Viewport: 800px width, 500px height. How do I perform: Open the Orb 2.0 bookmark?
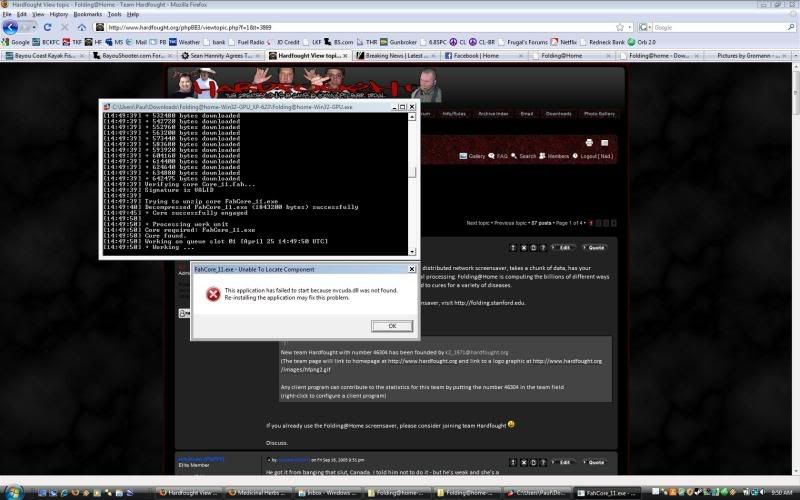point(641,42)
